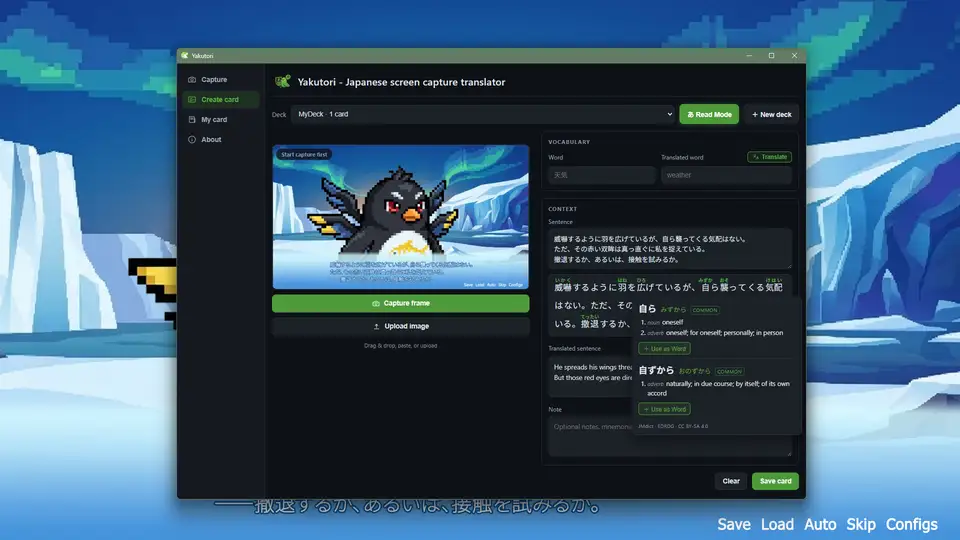Click the camera icon beside Capture
The image size is (960, 540).
(192, 80)
